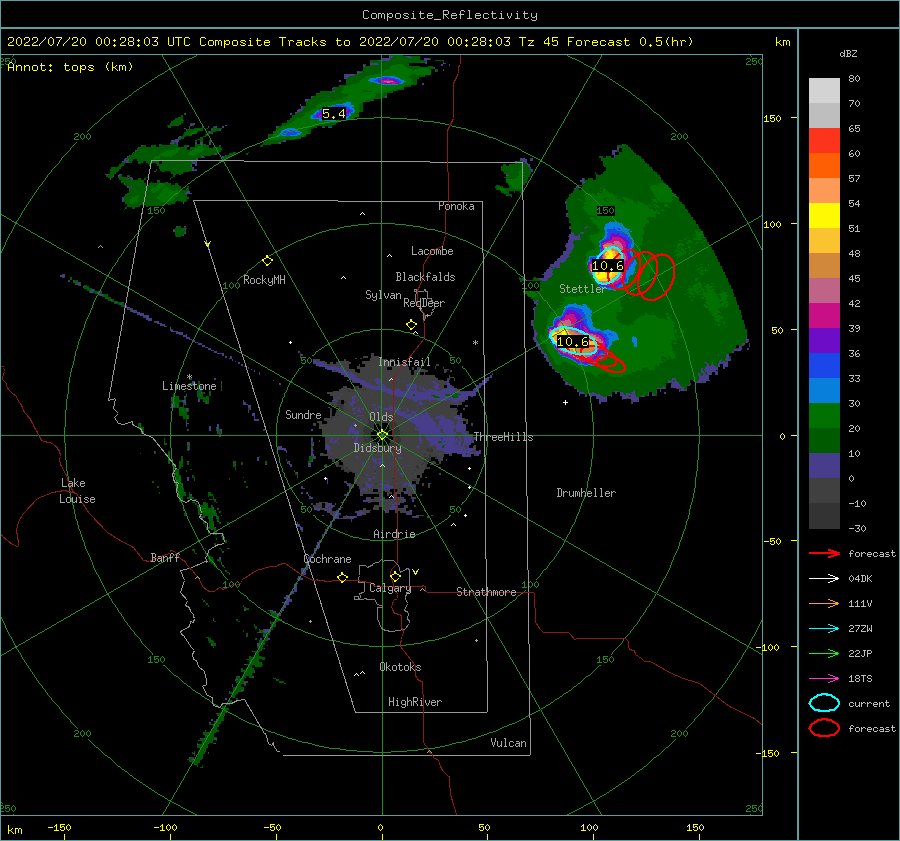Select the yellow 51-54 dBZ color swatch
The width and height of the screenshot is (900, 841).
coord(824,215)
